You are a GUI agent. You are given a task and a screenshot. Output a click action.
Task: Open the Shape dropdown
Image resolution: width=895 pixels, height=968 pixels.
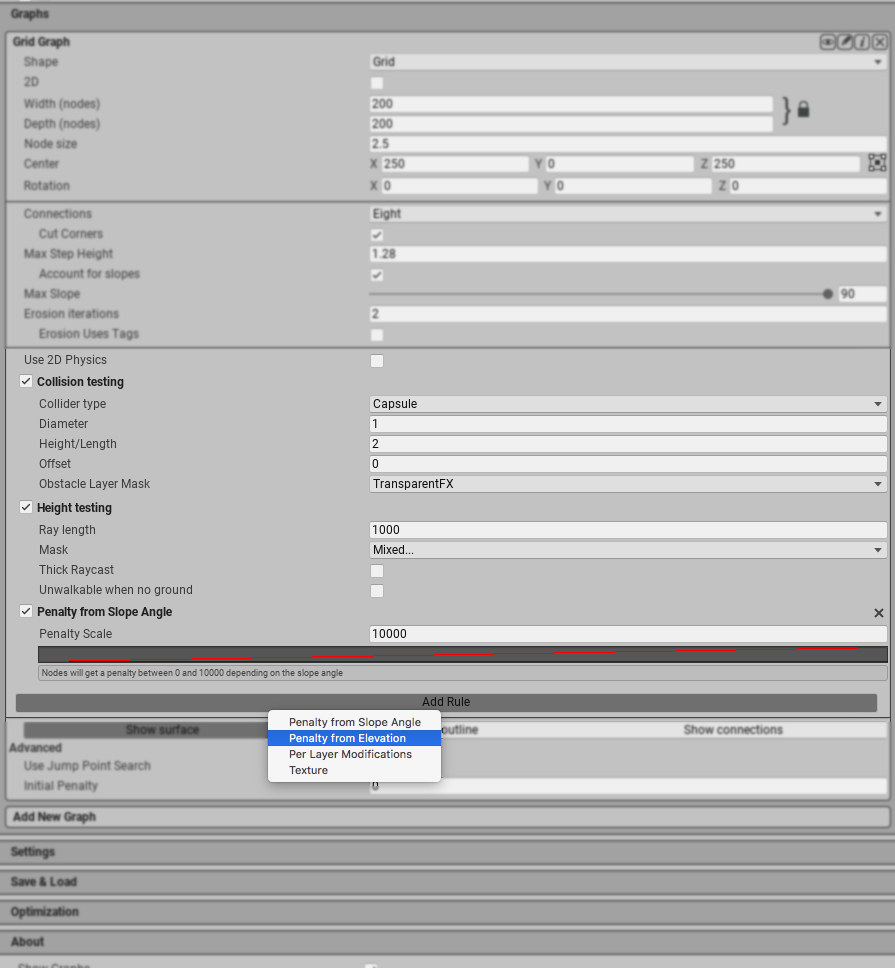click(627, 62)
